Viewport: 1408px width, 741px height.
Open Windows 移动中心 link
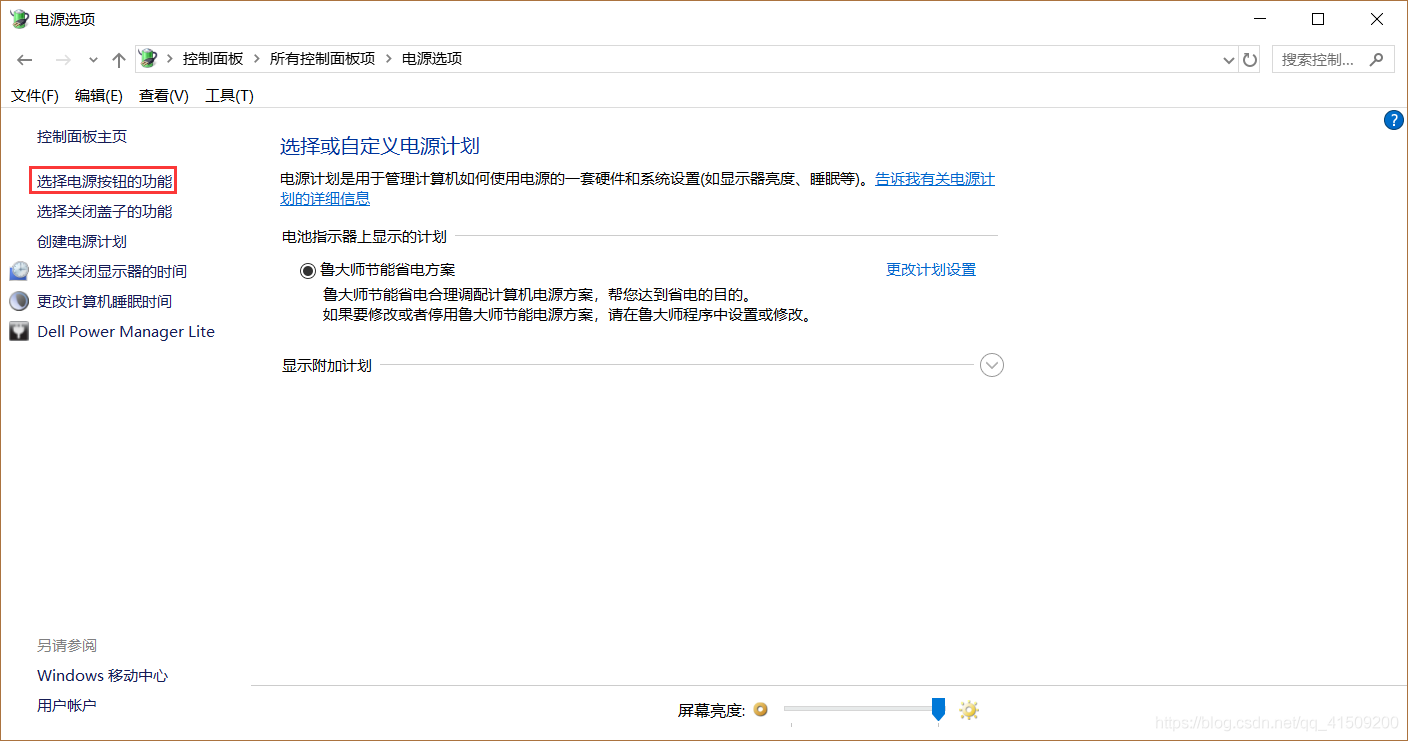[102, 676]
